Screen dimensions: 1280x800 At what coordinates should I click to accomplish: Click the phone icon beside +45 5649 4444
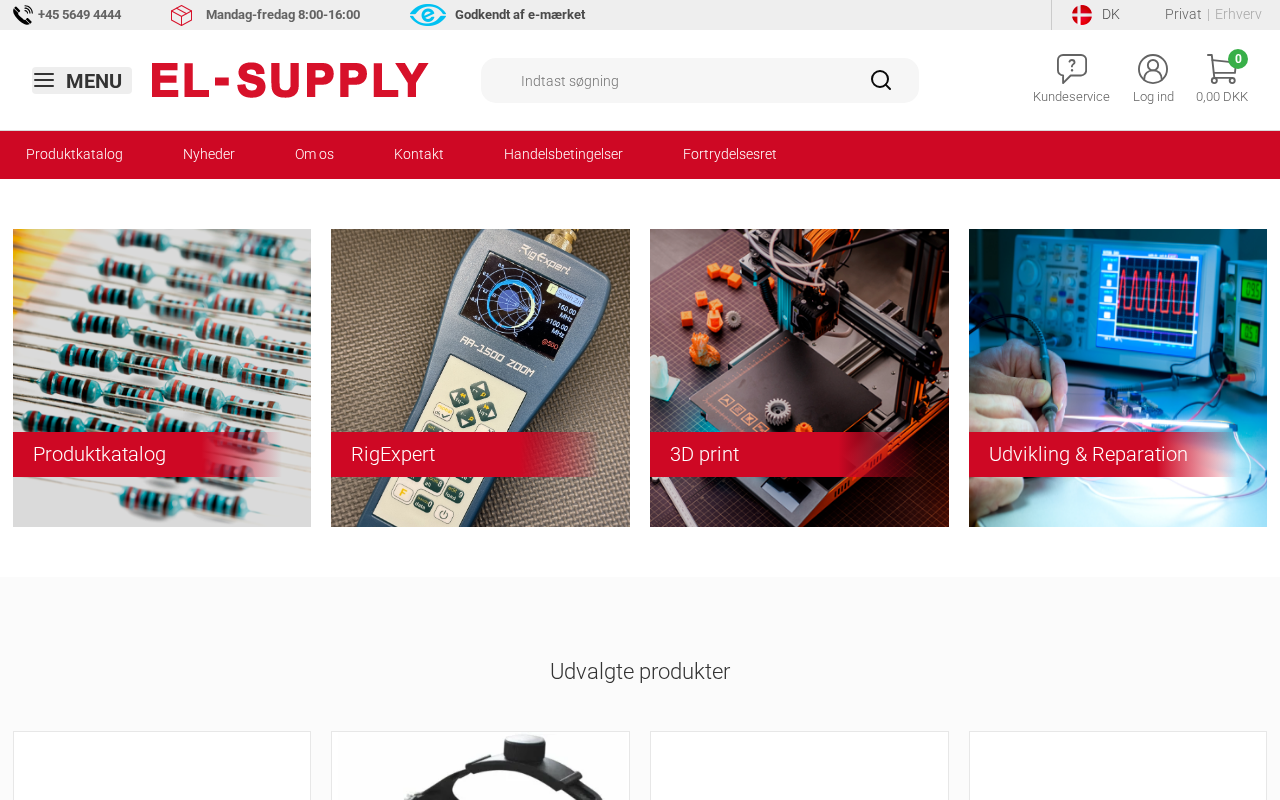pyautogui.click(x=22, y=15)
